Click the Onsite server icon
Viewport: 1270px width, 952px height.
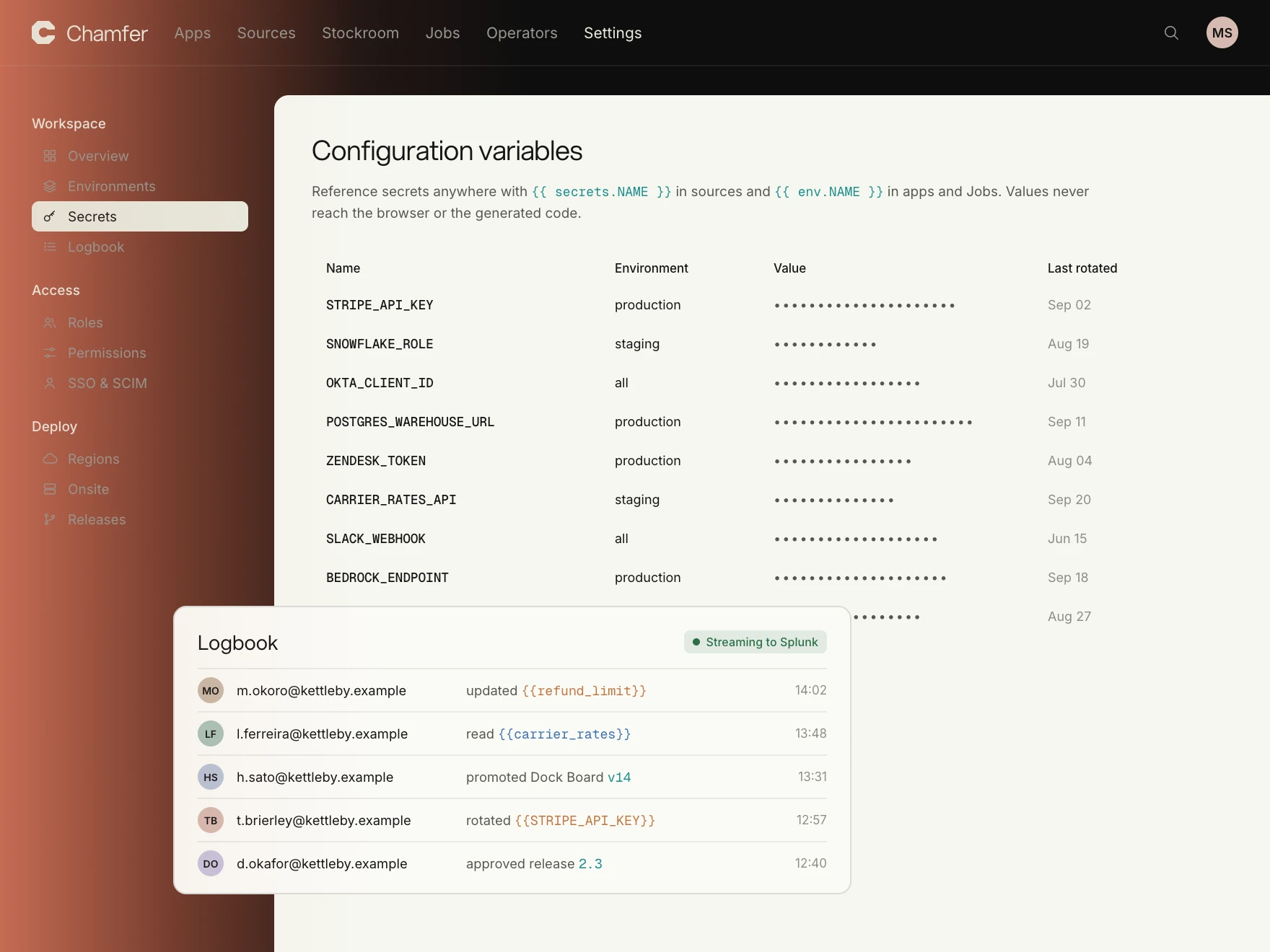click(x=50, y=489)
